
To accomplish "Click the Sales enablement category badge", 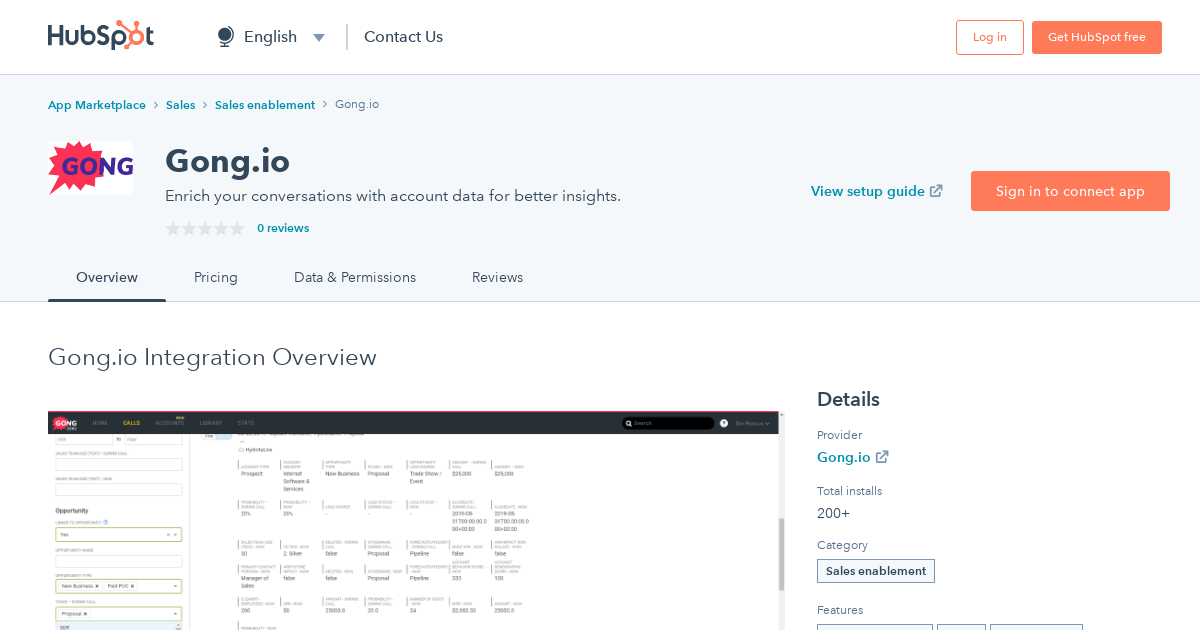I will (875, 570).
